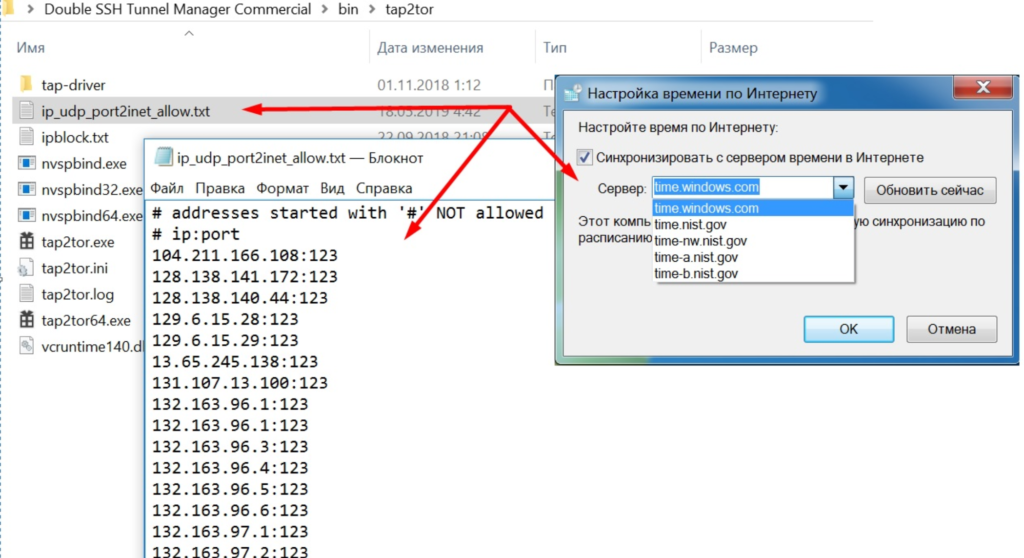Open the Формат menu in Notepad
The image size is (1024, 558).
[282, 188]
